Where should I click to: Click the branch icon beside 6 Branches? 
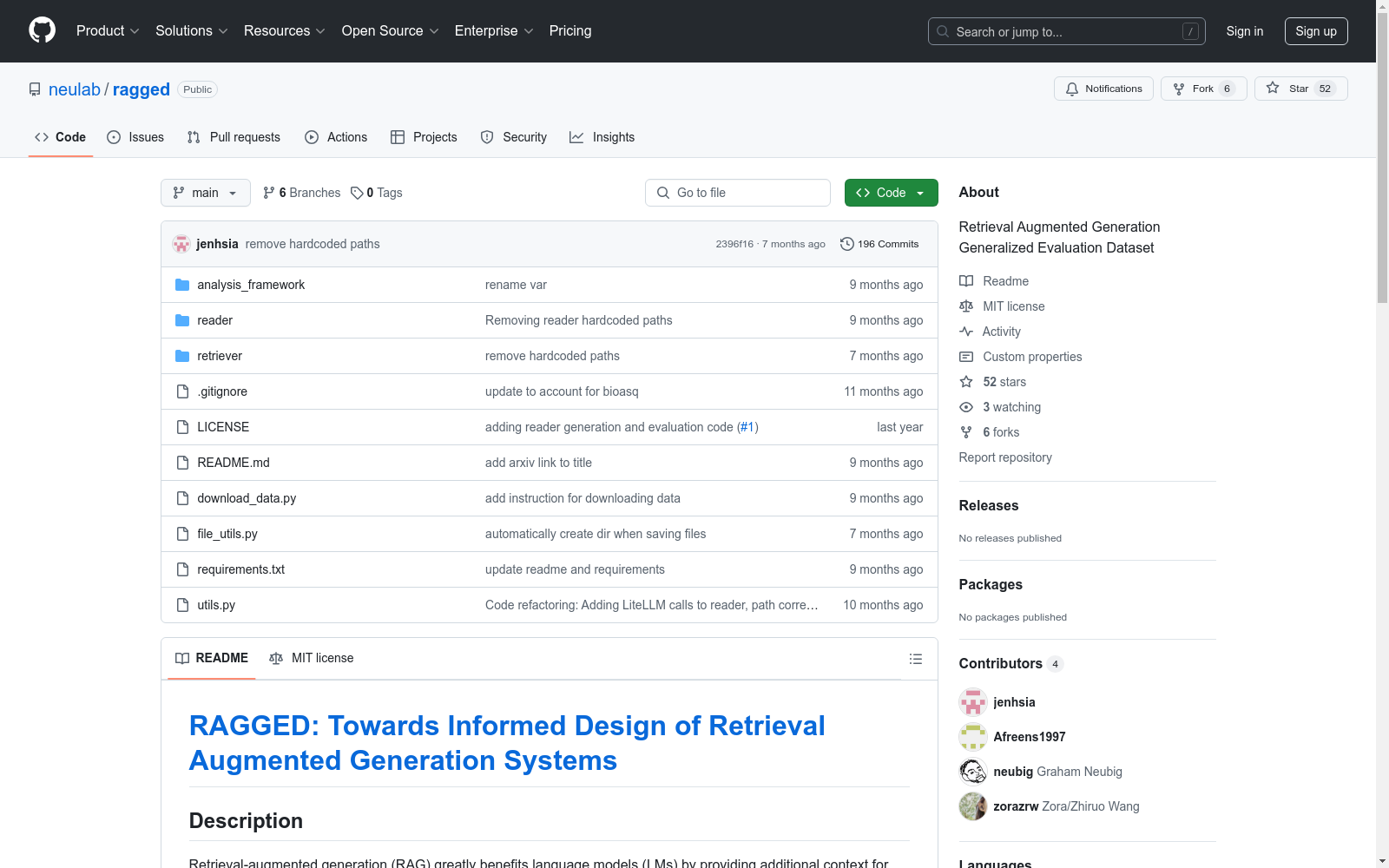(269, 193)
